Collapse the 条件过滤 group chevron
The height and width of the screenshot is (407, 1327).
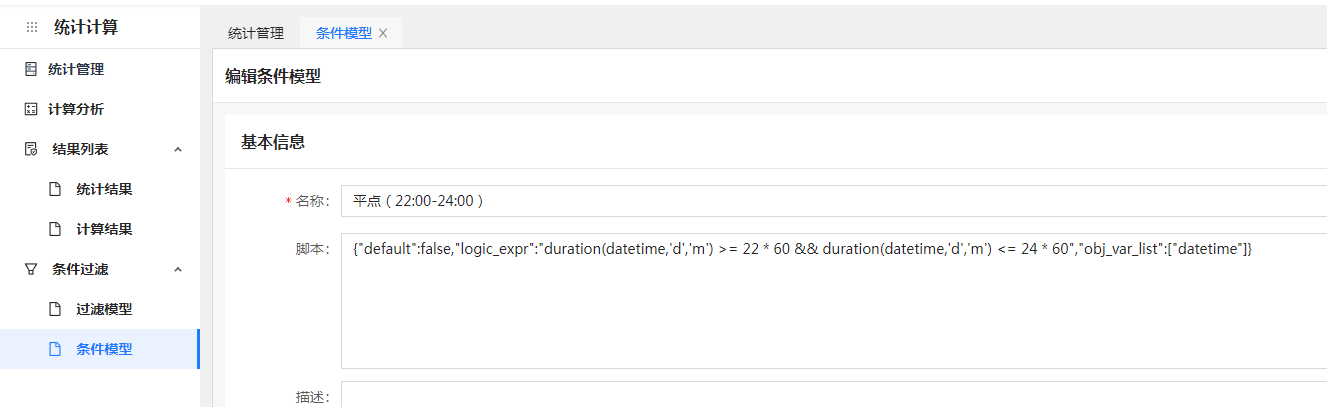178,269
